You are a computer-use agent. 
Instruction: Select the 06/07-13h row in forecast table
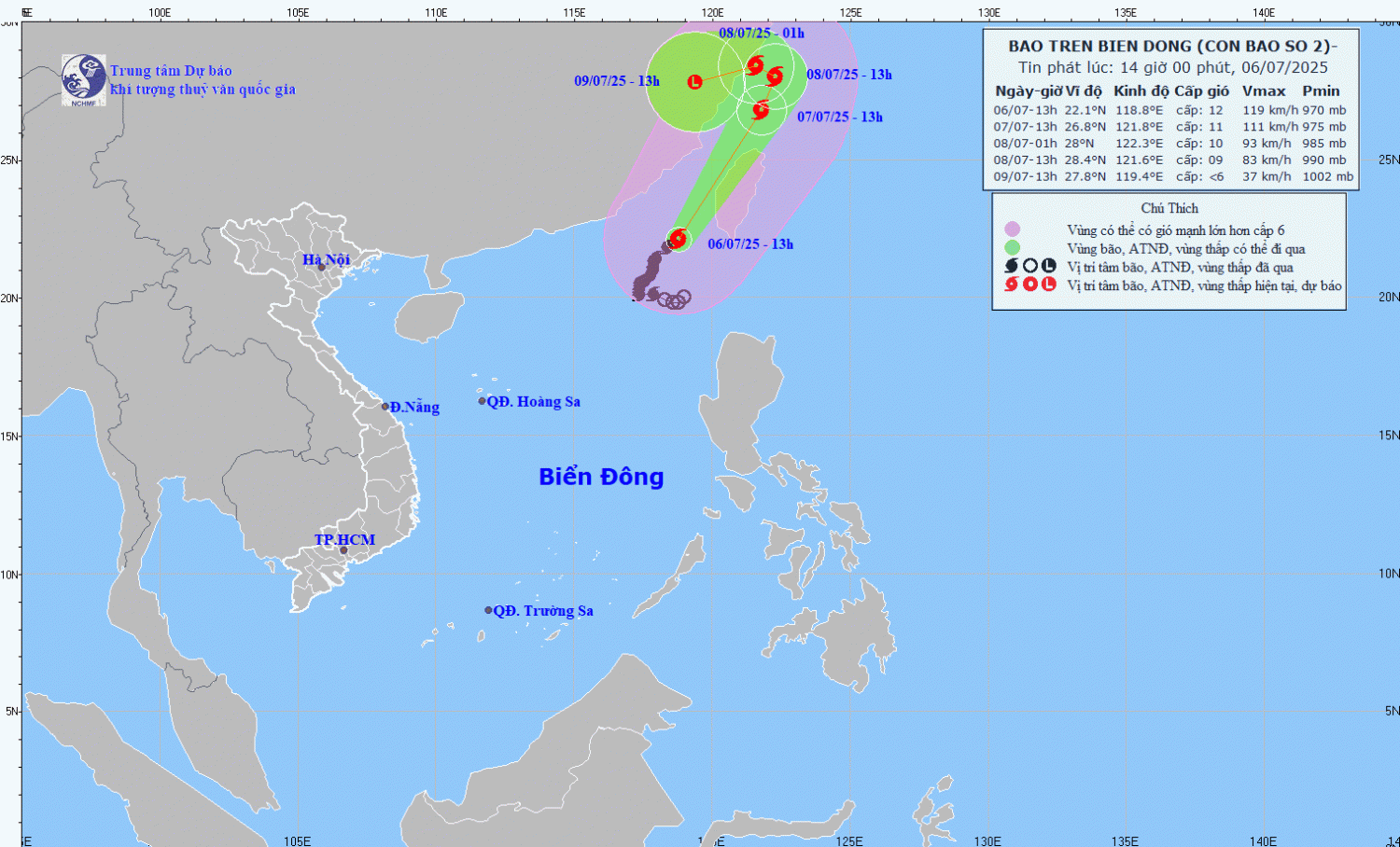pyautogui.click(x=1170, y=110)
